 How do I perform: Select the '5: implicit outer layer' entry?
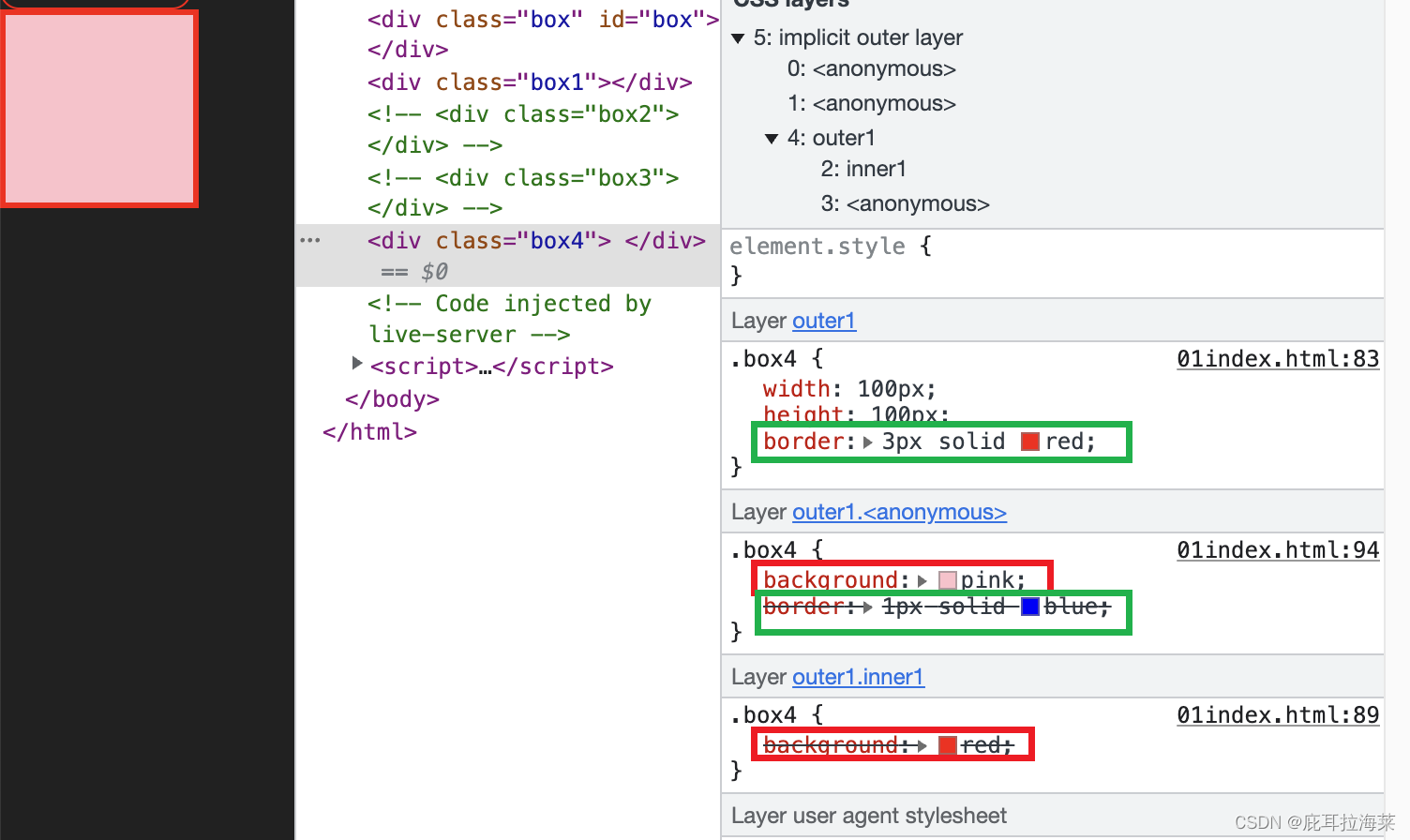[858, 37]
